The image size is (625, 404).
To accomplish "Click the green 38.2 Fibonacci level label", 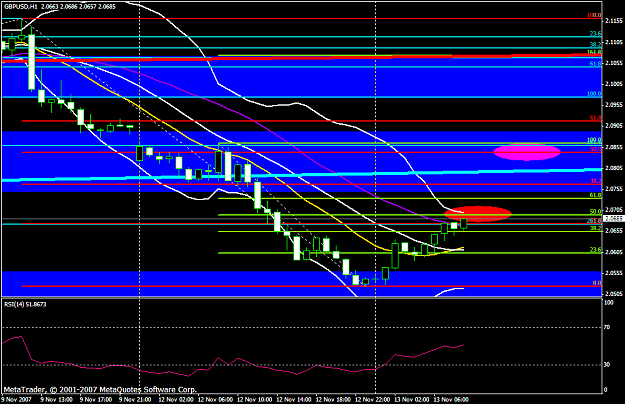I will click(596, 228).
